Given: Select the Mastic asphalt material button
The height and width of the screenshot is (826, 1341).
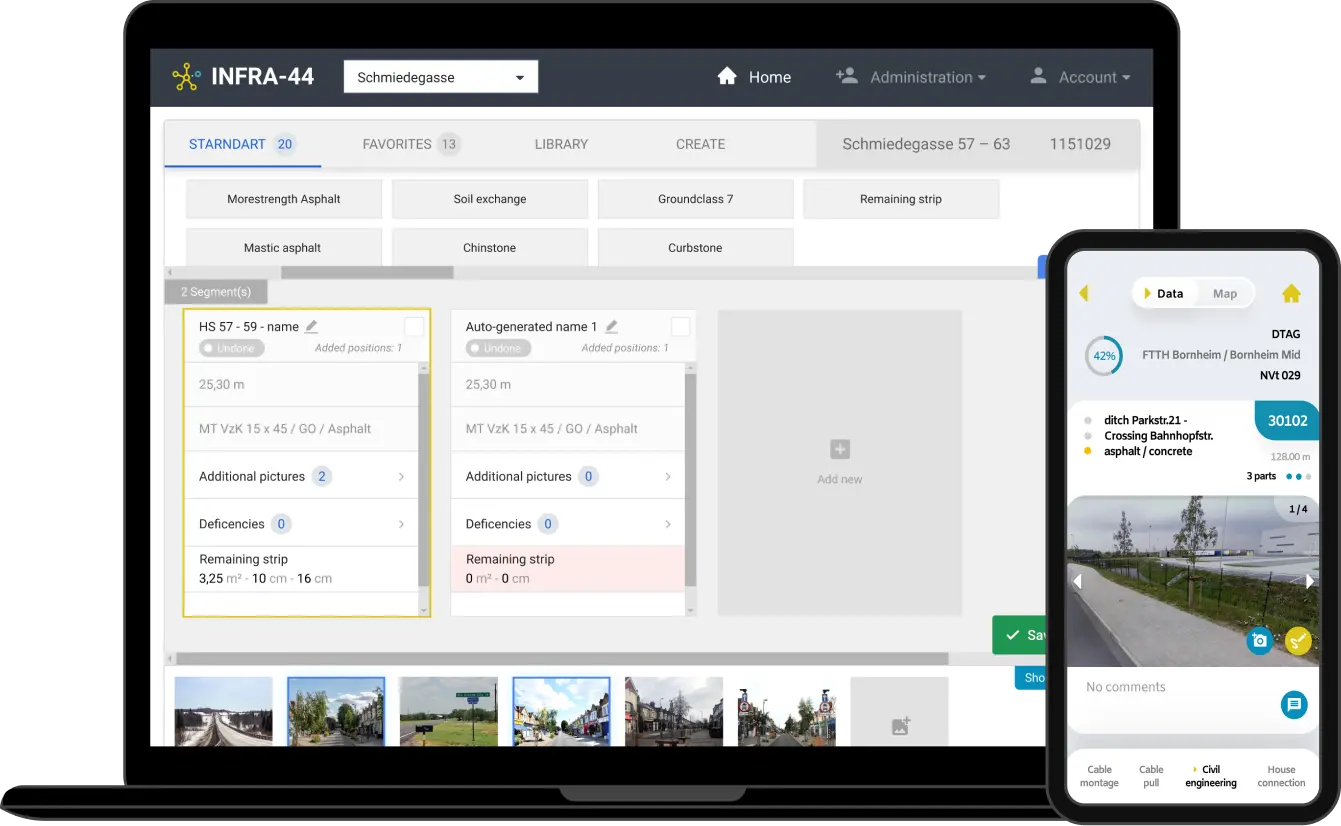Looking at the screenshot, I should tap(283, 247).
